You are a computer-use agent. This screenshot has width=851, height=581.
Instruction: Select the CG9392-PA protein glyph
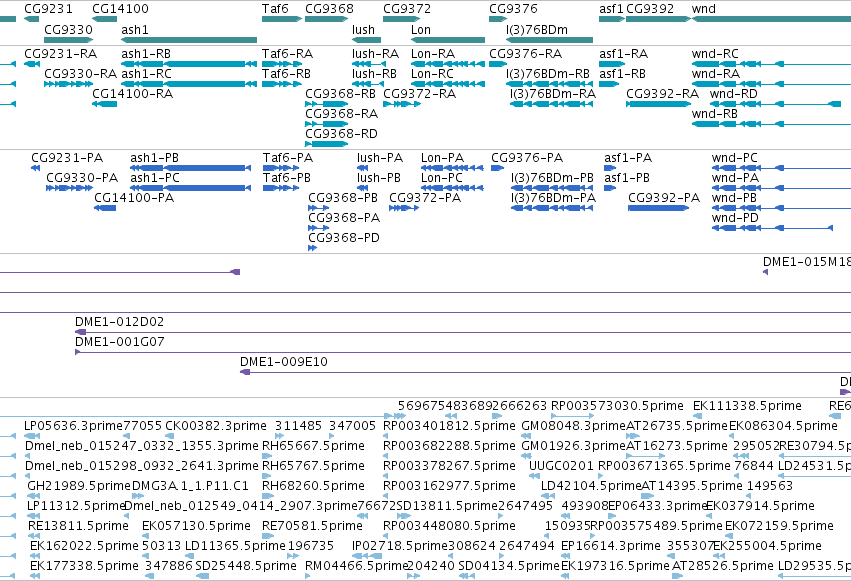click(x=659, y=208)
